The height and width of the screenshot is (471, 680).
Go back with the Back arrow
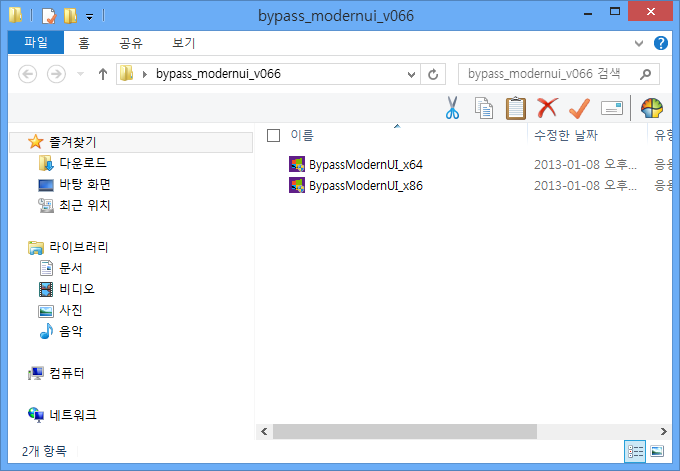click(x=27, y=74)
